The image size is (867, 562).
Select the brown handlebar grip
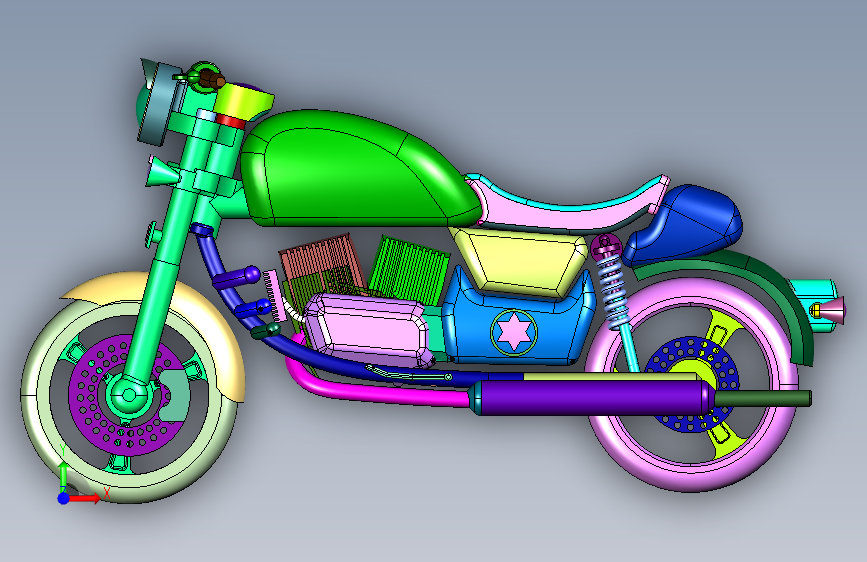212,81
